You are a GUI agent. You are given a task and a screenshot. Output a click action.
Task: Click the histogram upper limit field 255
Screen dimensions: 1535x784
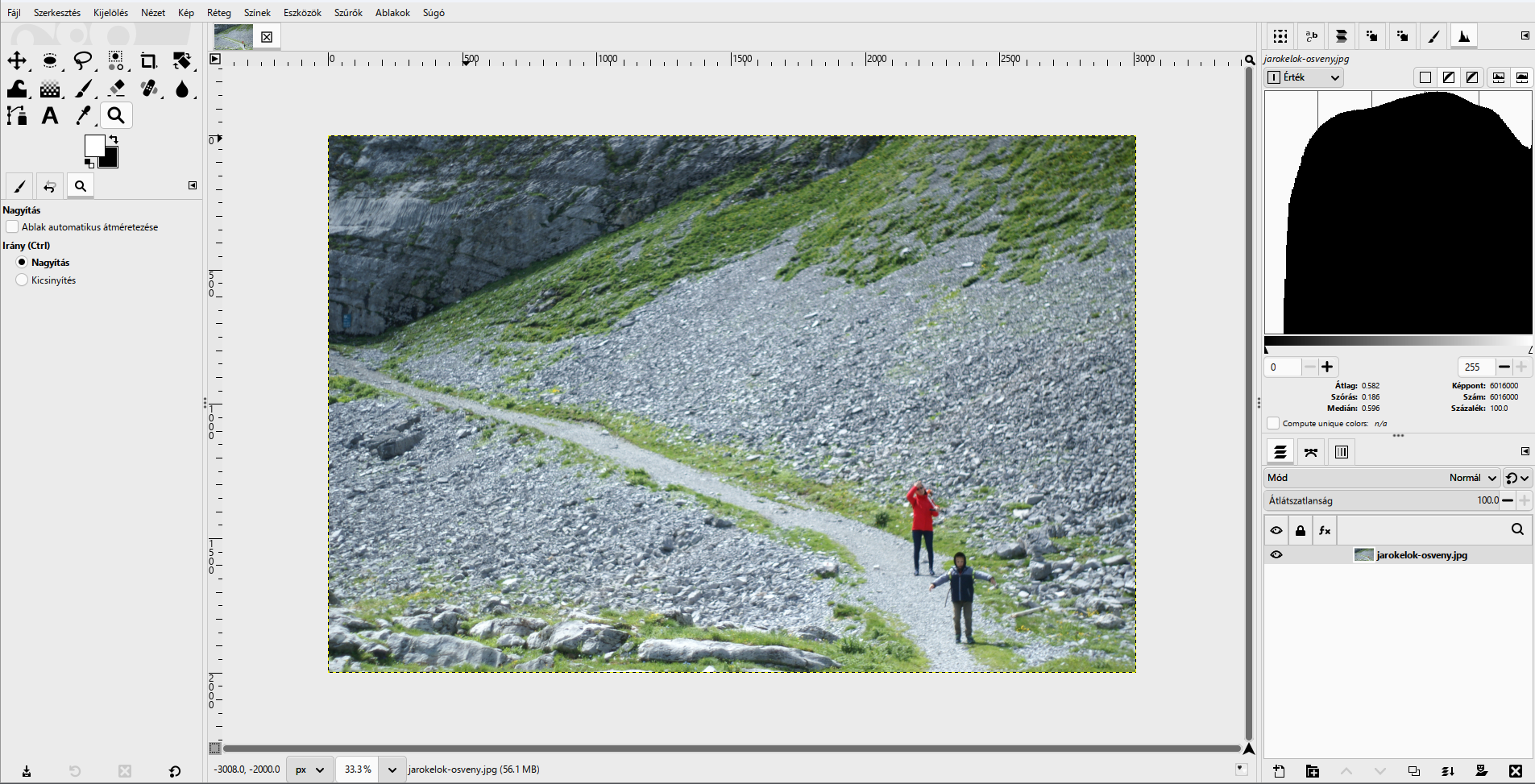click(1476, 367)
